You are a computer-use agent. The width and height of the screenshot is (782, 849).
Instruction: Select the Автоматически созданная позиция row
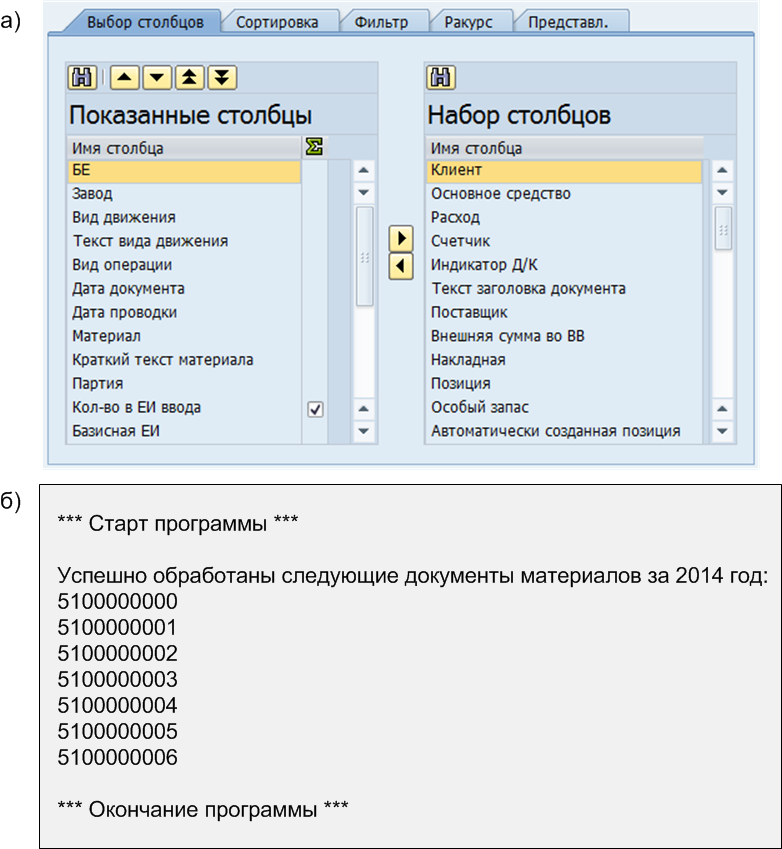pos(564,432)
